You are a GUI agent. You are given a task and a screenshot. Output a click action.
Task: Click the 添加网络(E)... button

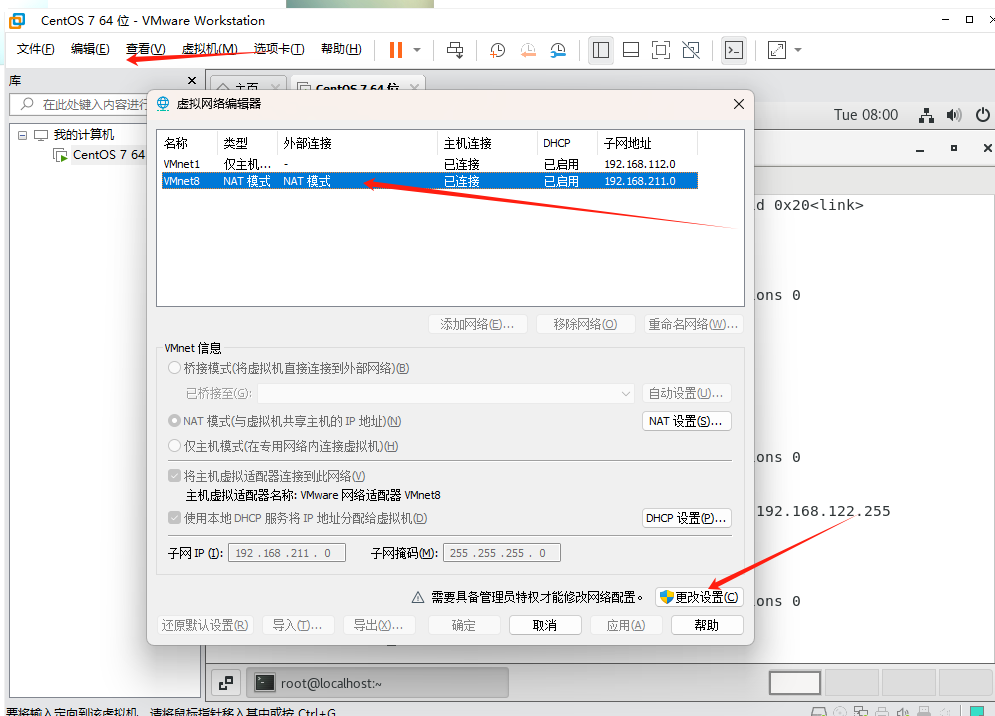[477, 324]
